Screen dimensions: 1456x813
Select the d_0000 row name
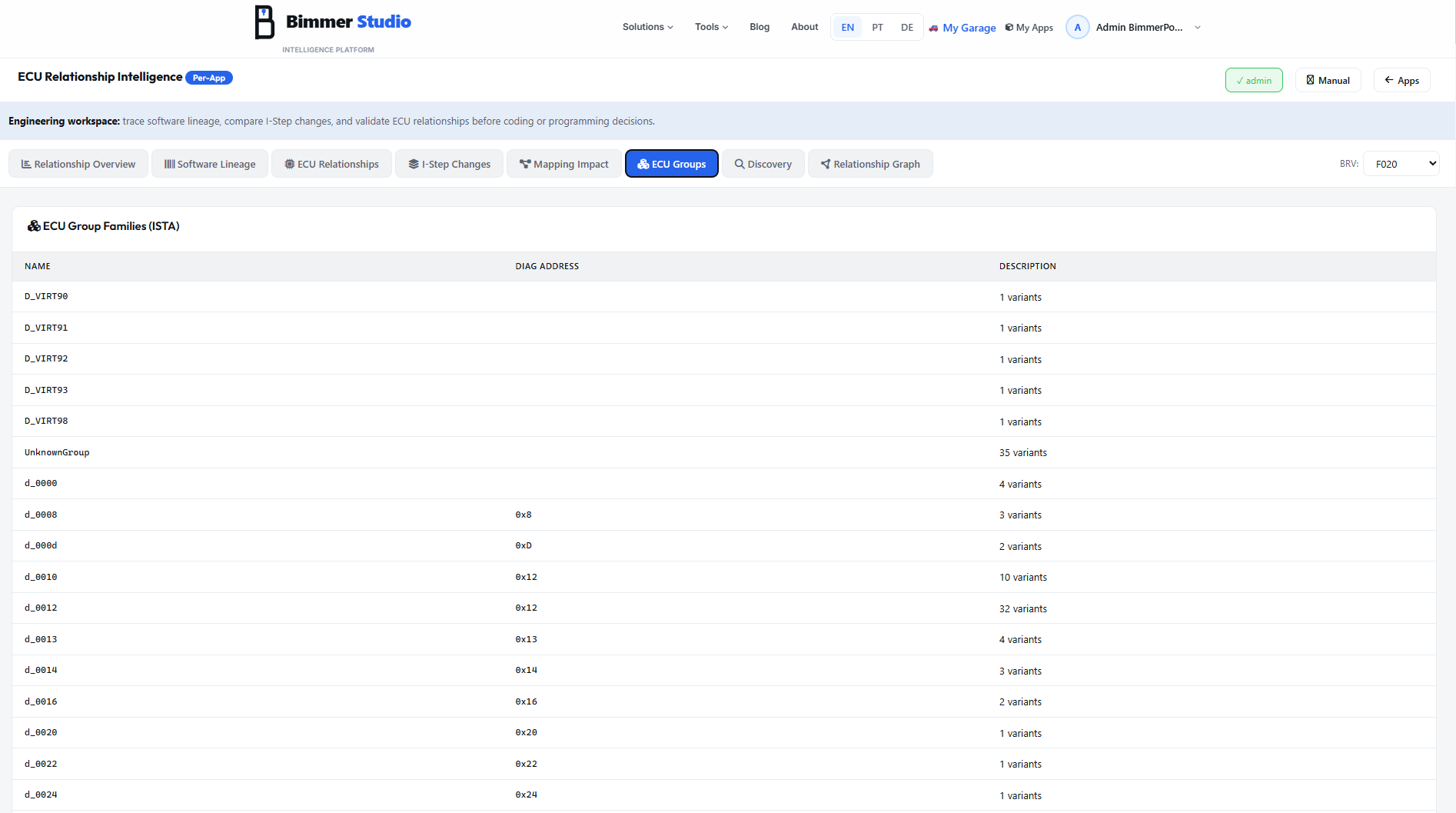[x=41, y=483]
